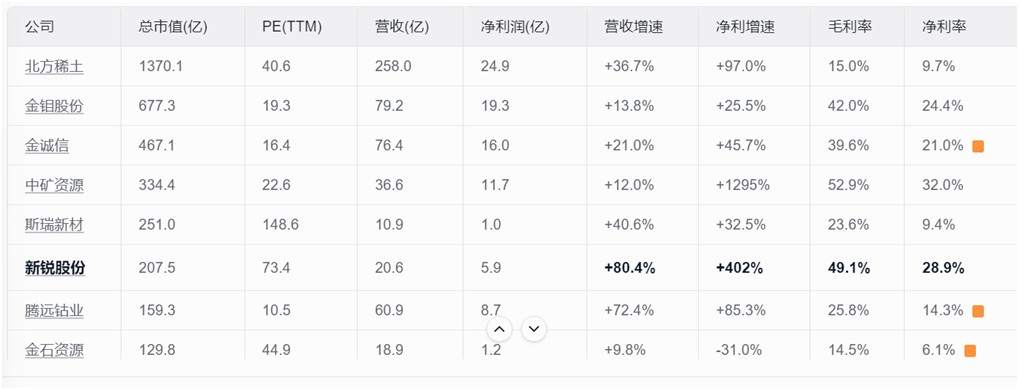Open the 金钼股份 company link
This screenshot has height=390, width=1019.
tap(55, 106)
